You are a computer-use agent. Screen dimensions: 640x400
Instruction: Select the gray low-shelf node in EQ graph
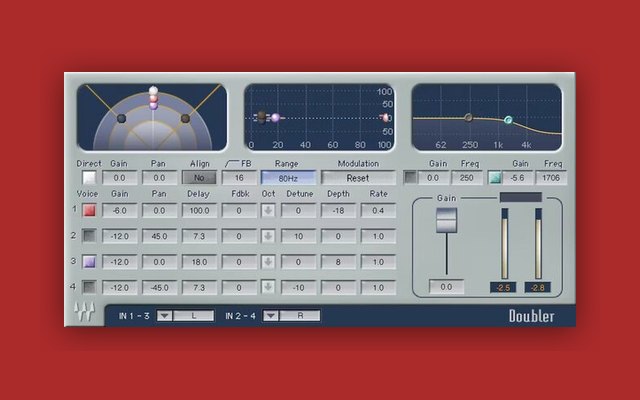[469, 118]
